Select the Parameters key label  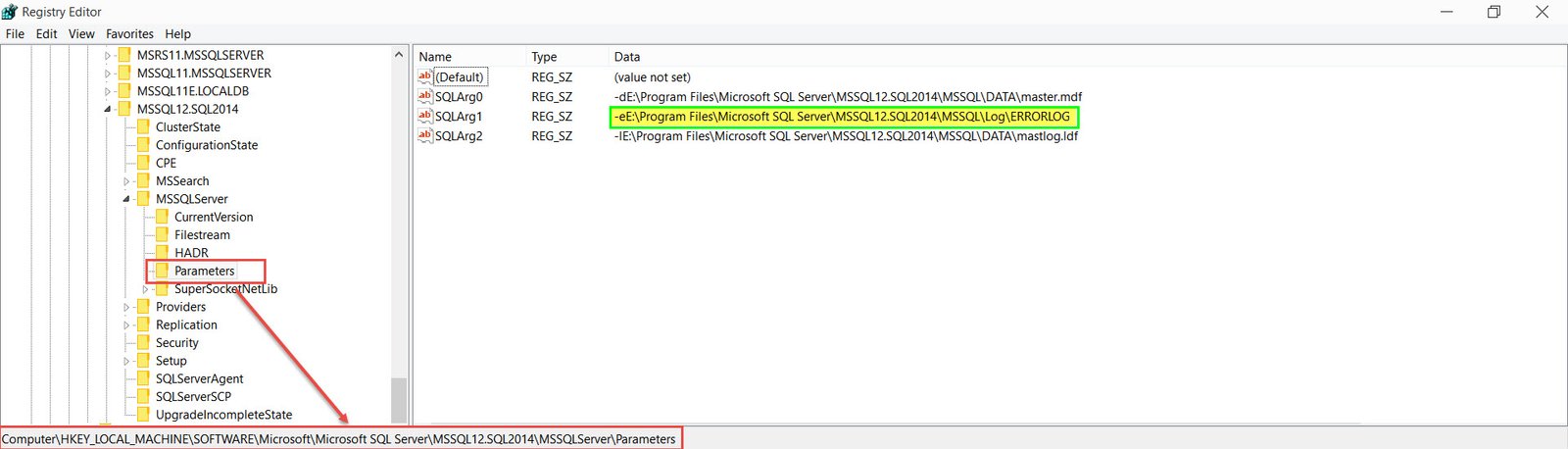[x=205, y=271]
